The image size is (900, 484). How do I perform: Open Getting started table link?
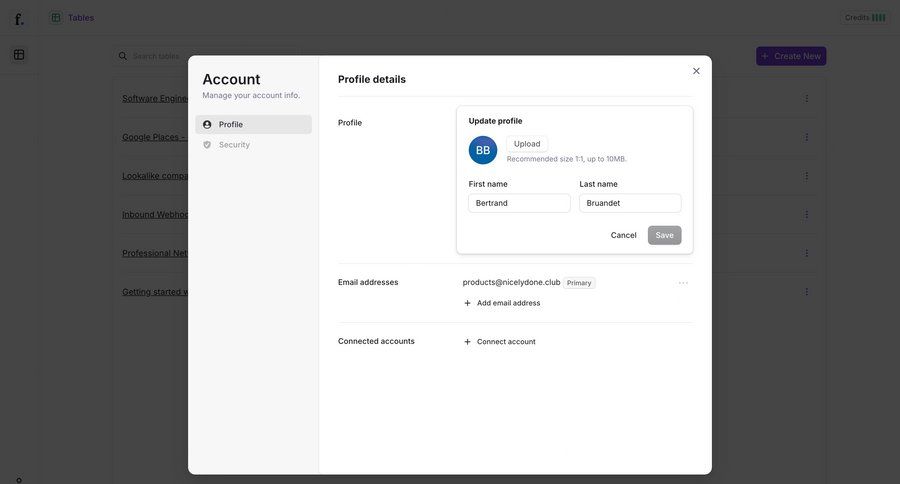pyautogui.click(x=155, y=292)
